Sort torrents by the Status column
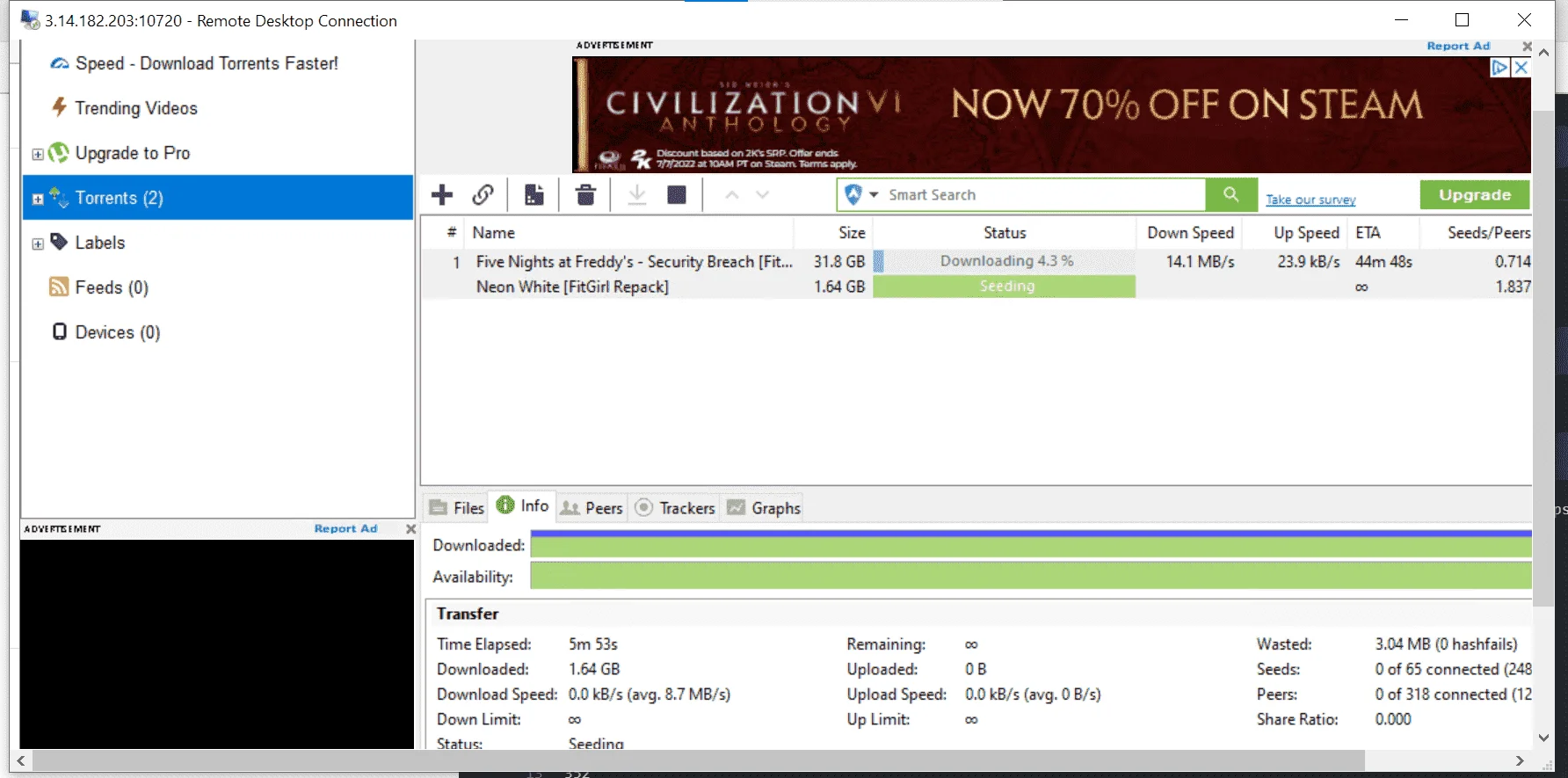This screenshot has height=778, width=1568. [1005, 233]
